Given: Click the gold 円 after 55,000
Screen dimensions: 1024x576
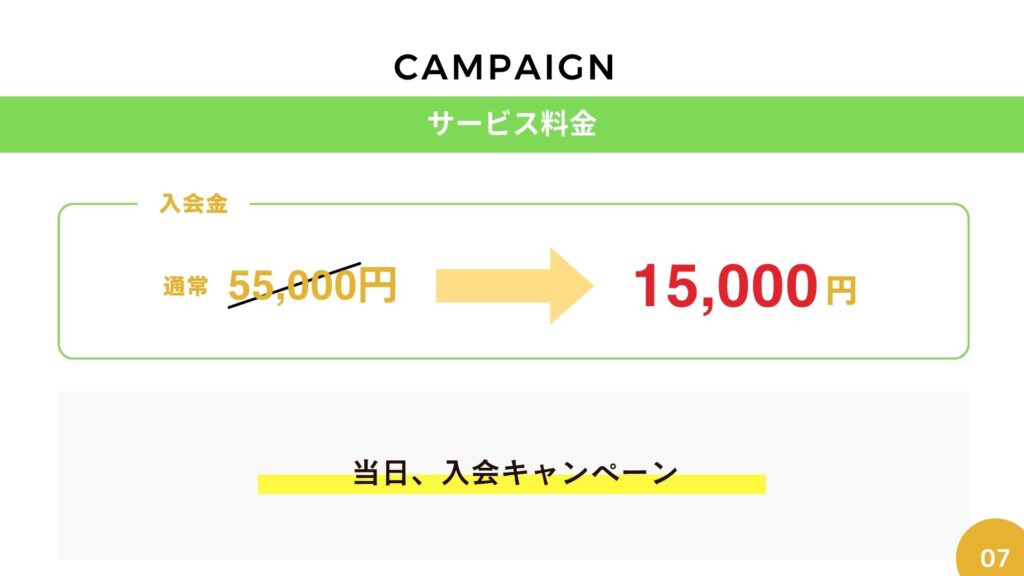Looking at the screenshot, I should coord(377,285).
